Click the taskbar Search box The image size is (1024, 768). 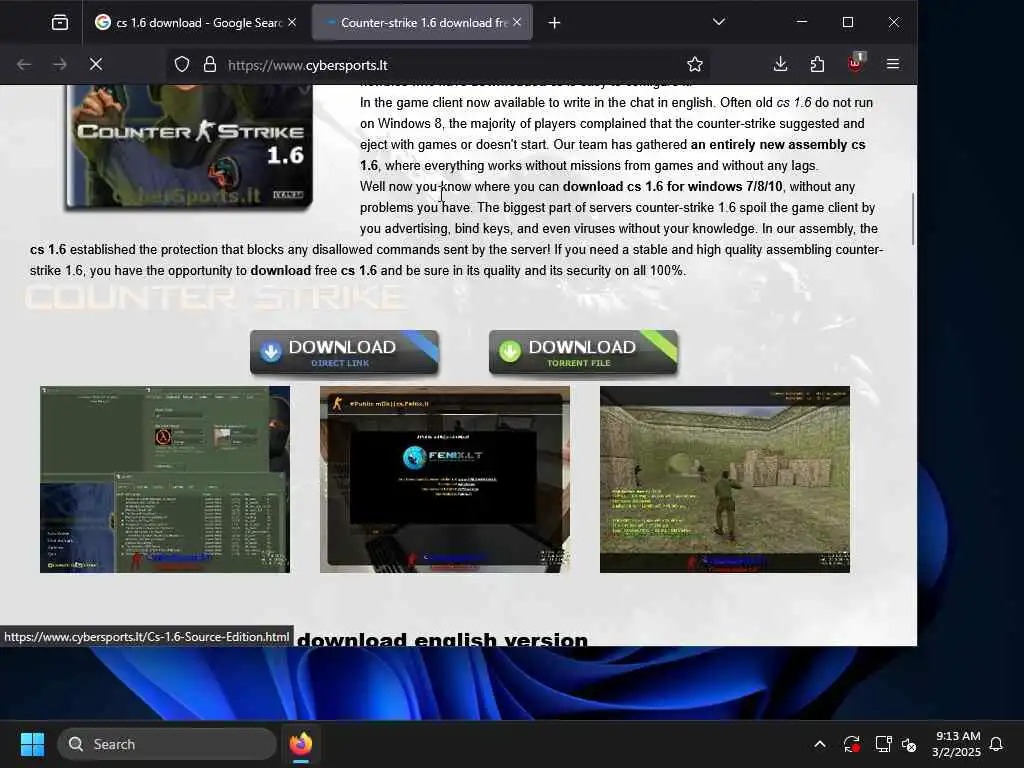(x=167, y=744)
